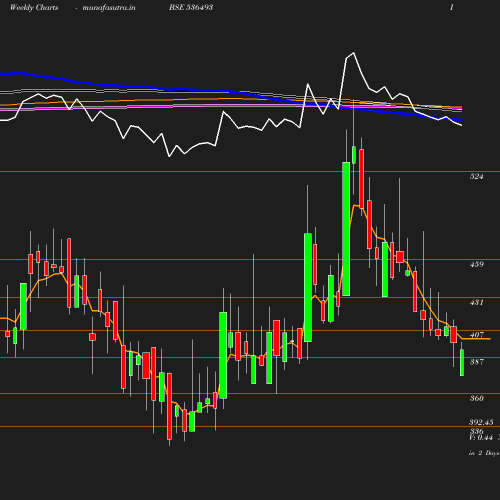The height and width of the screenshot is (500, 500).
Task: Click the 459 price level label
Action: tap(476, 264)
